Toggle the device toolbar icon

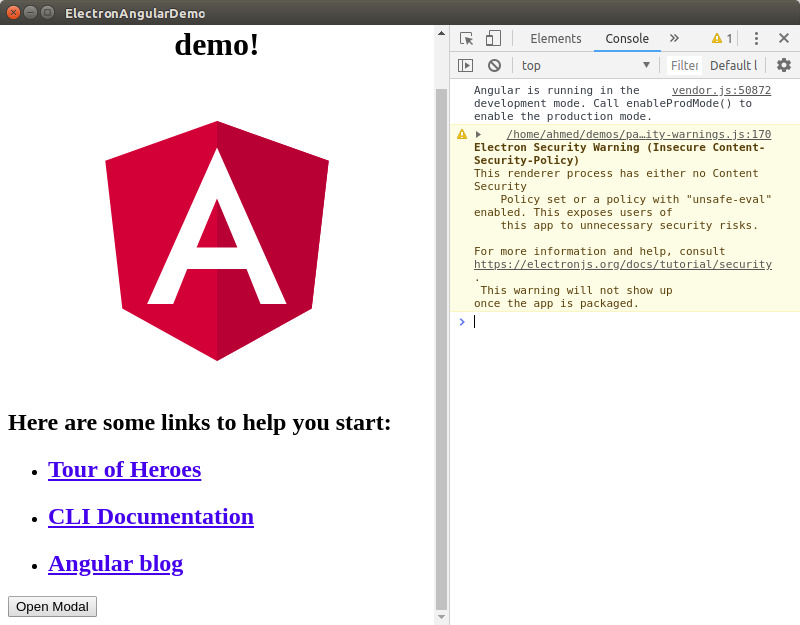click(493, 39)
